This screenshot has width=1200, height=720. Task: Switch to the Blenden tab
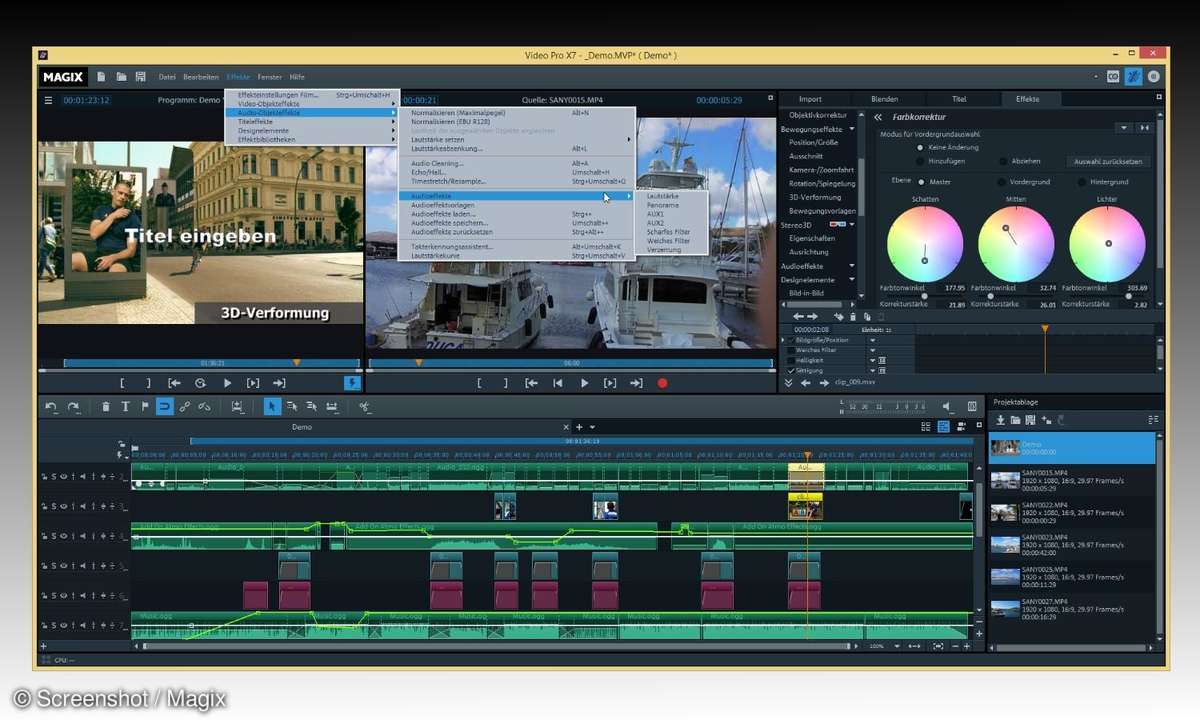click(884, 99)
